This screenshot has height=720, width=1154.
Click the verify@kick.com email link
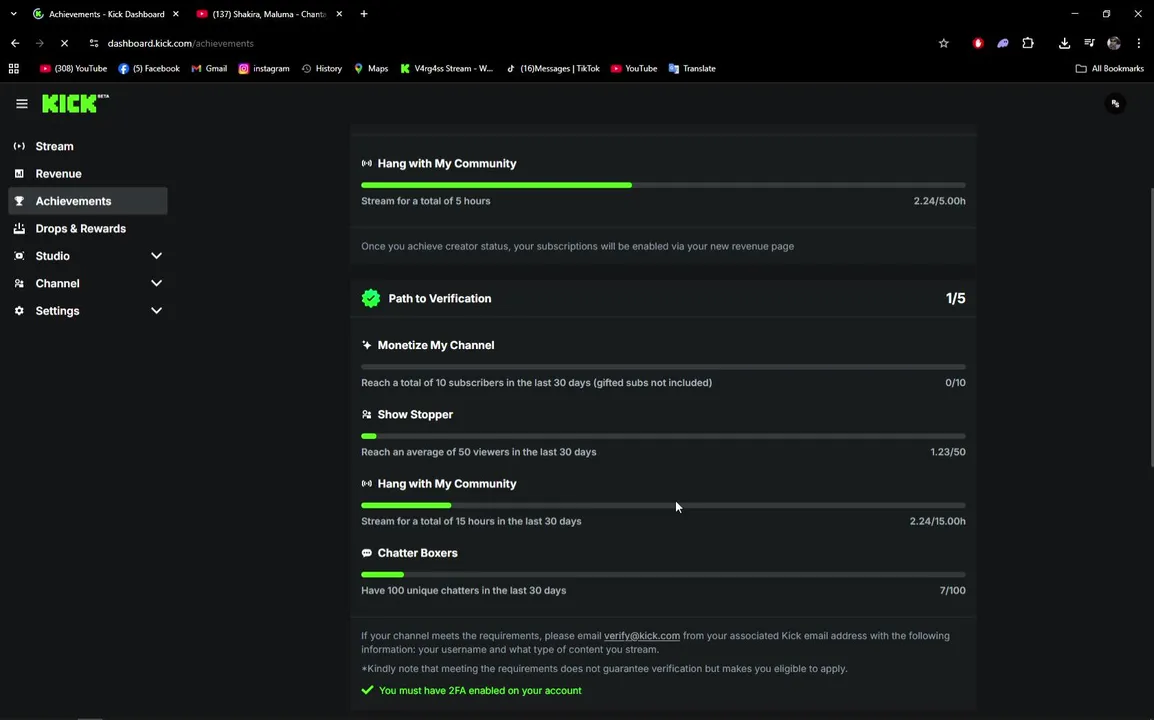641,636
